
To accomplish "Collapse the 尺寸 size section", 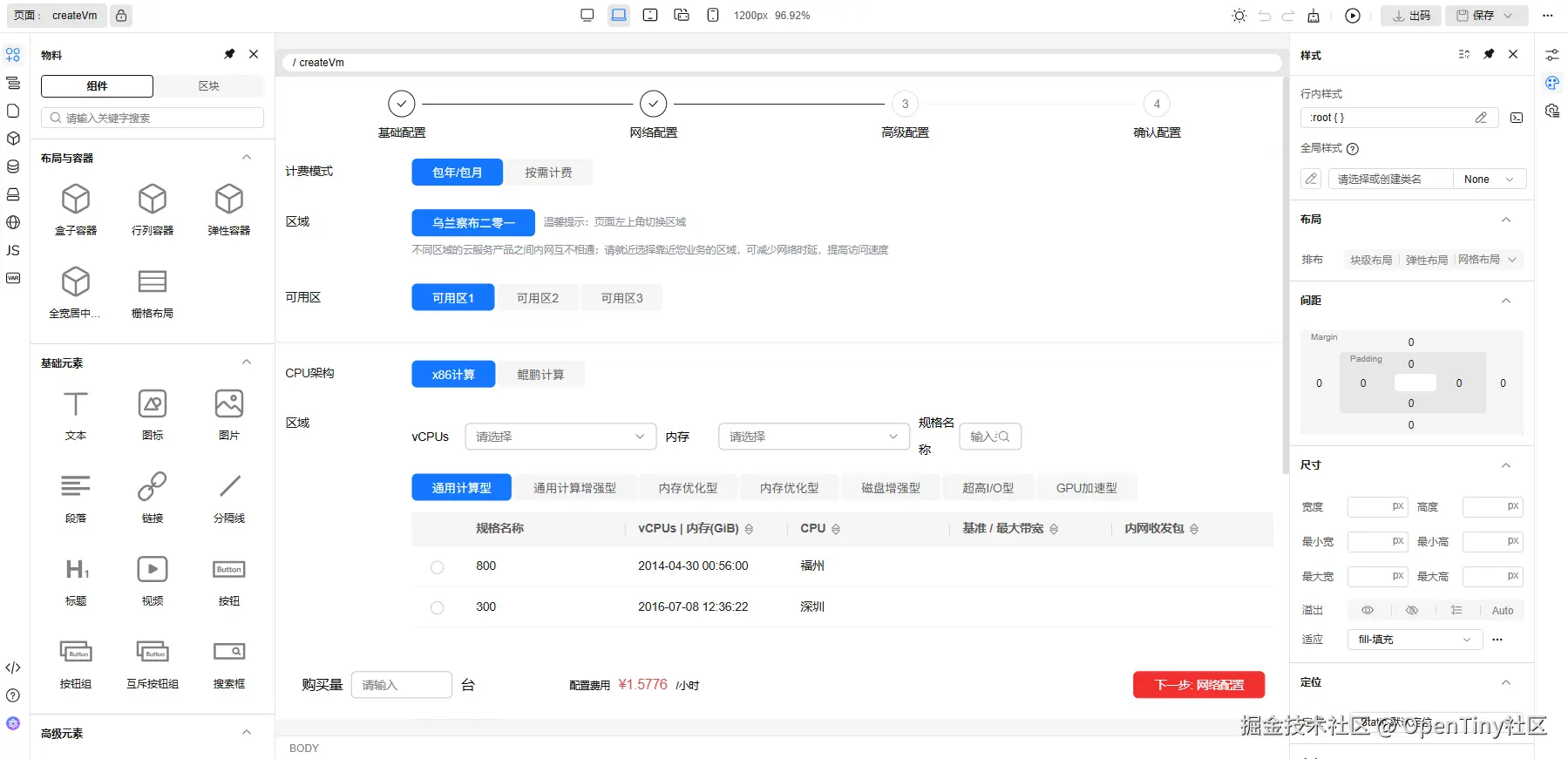I will tap(1506, 465).
